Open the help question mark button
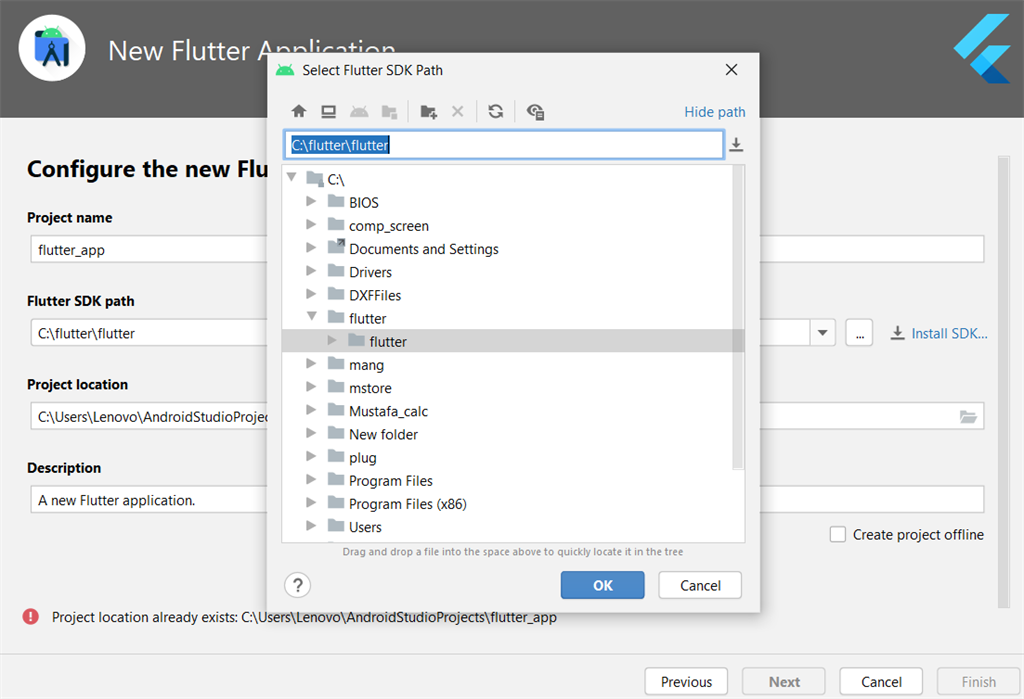 pyautogui.click(x=297, y=585)
